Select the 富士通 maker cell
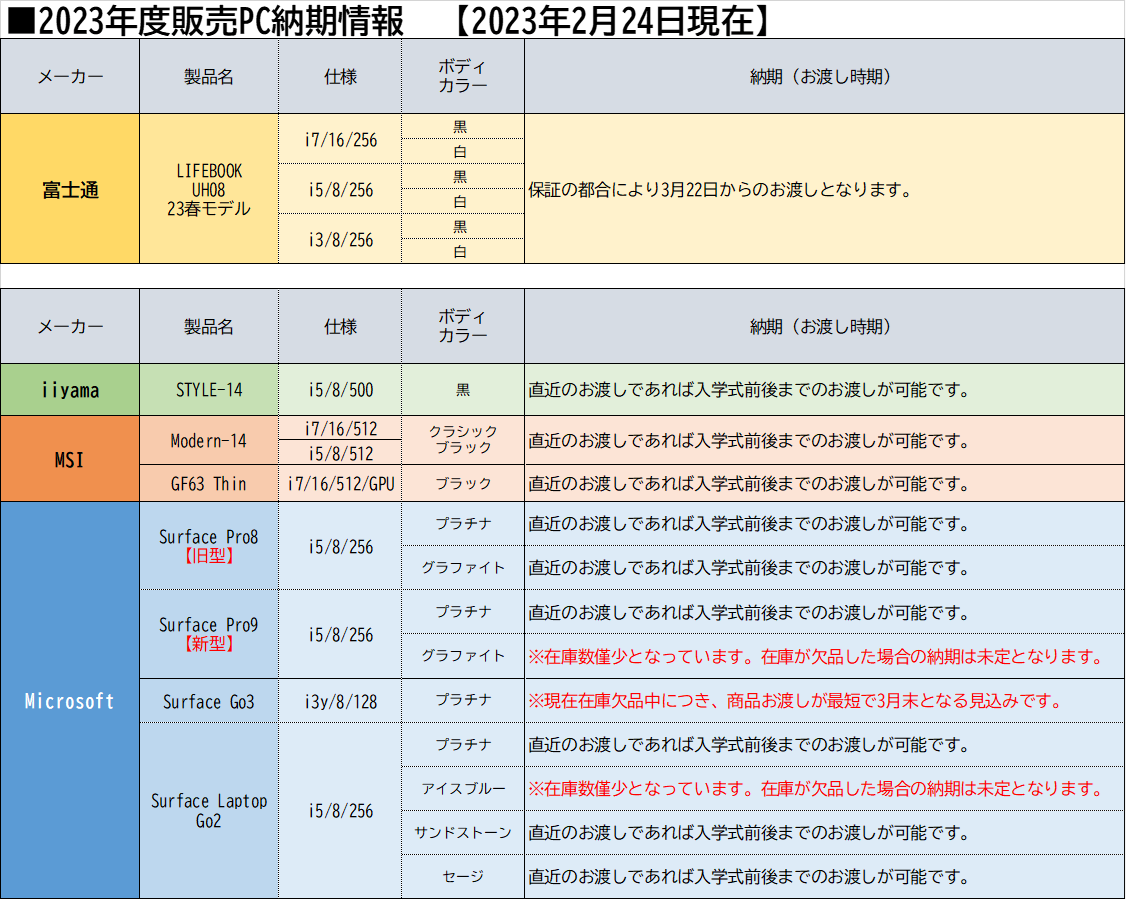This screenshot has height=900, width=1126. click(70, 189)
